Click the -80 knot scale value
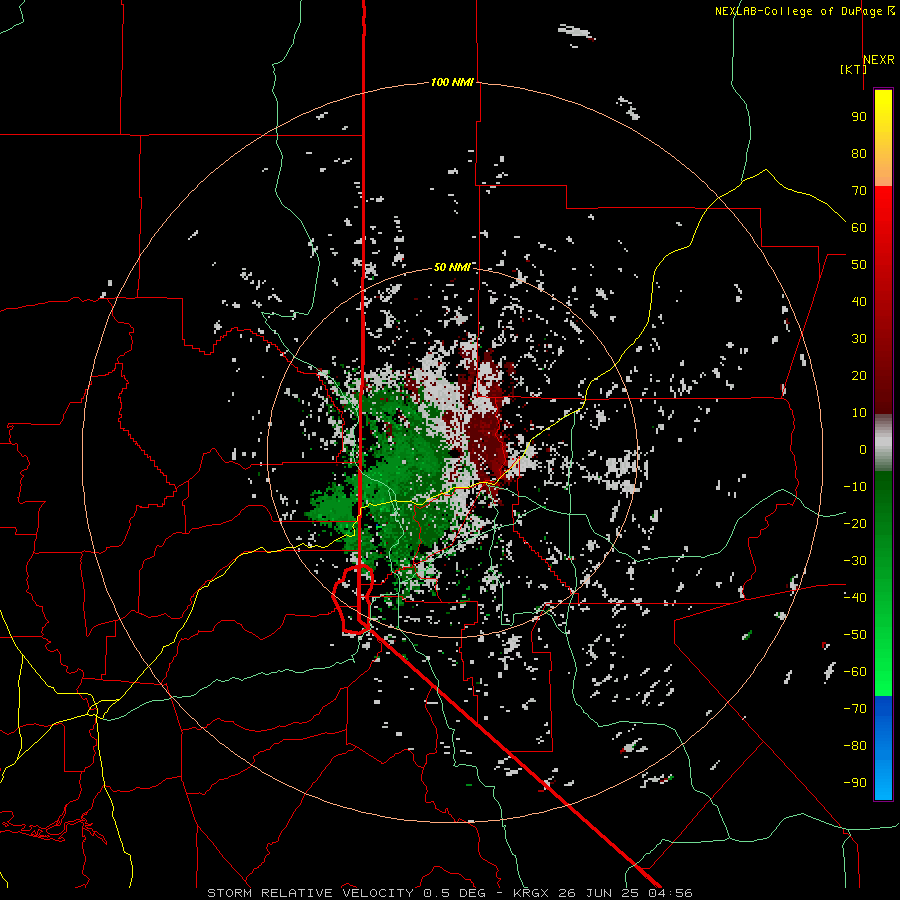Image resolution: width=900 pixels, height=900 pixels. pyautogui.click(x=855, y=746)
